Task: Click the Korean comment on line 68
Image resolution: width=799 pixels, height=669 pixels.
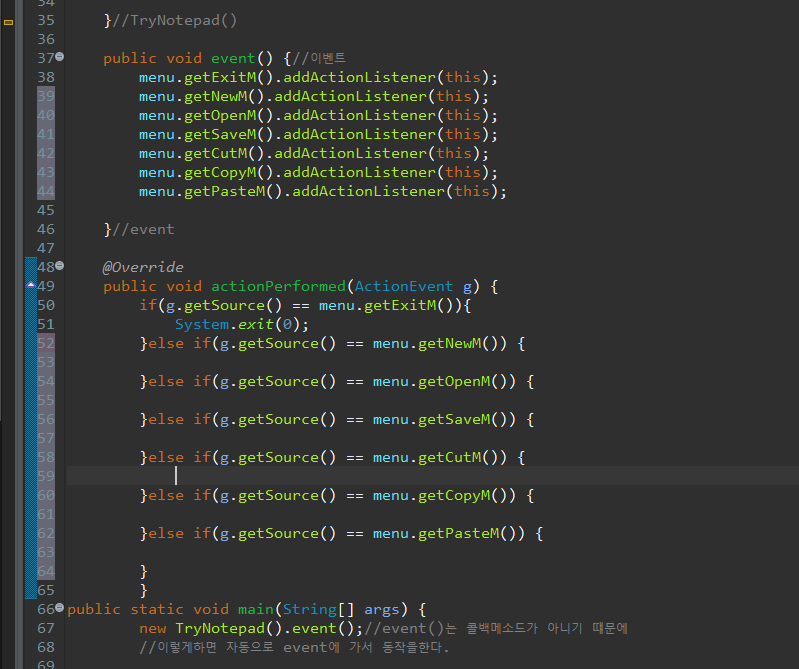Action: click(295, 647)
